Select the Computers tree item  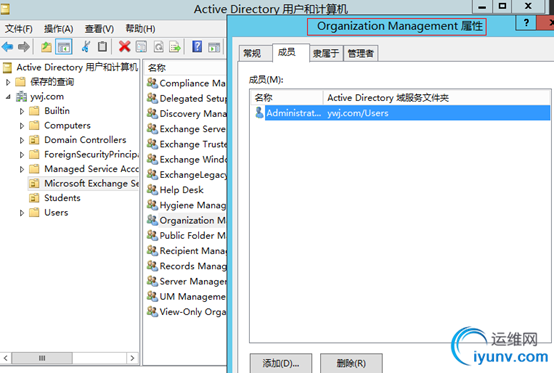(67, 125)
